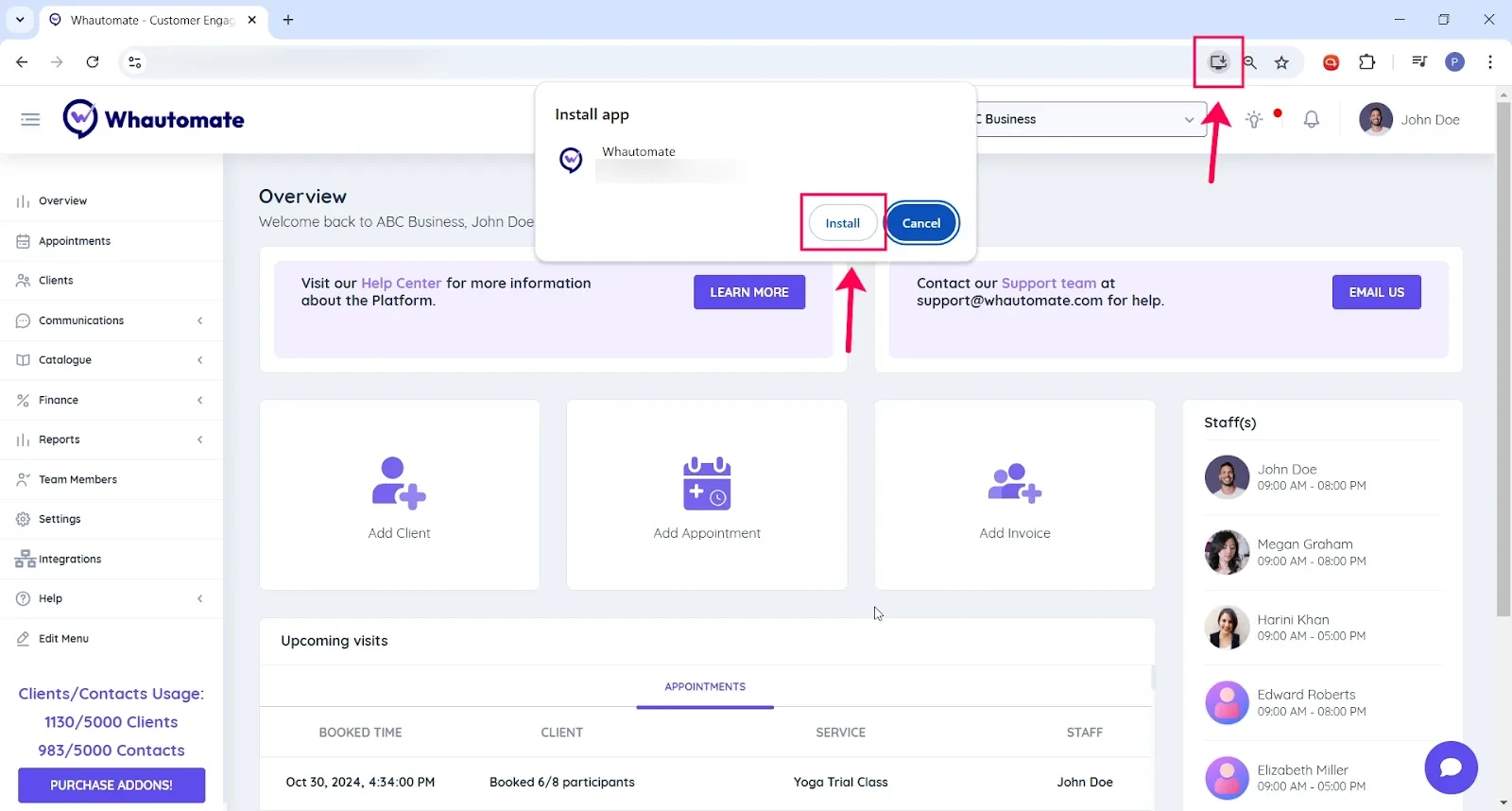Image resolution: width=1512 pixels, height=811 pixels.
Task: Open the chat support bubble
Action: tap(1451, 768)
